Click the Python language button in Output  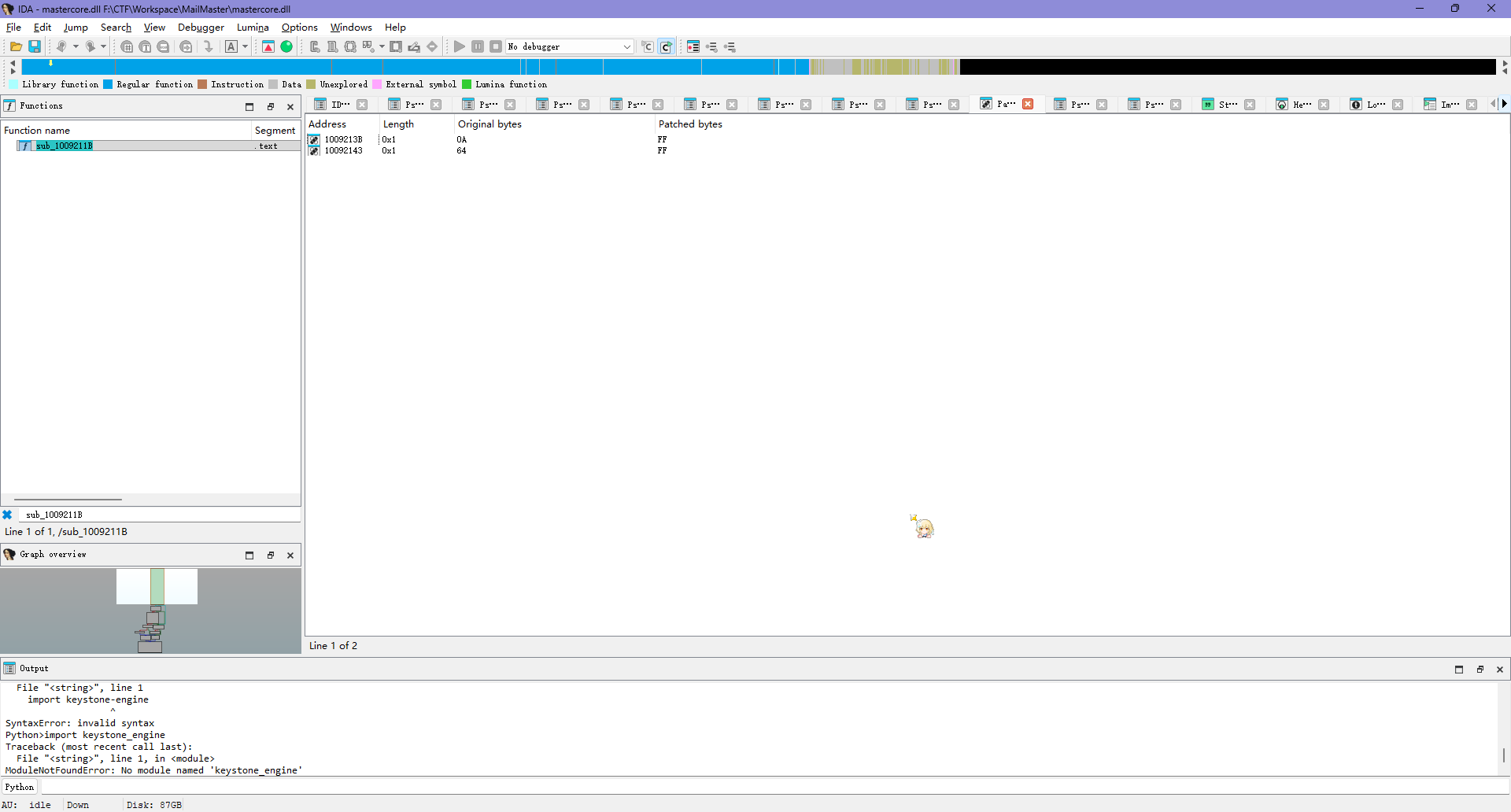[x=20, y=787]
